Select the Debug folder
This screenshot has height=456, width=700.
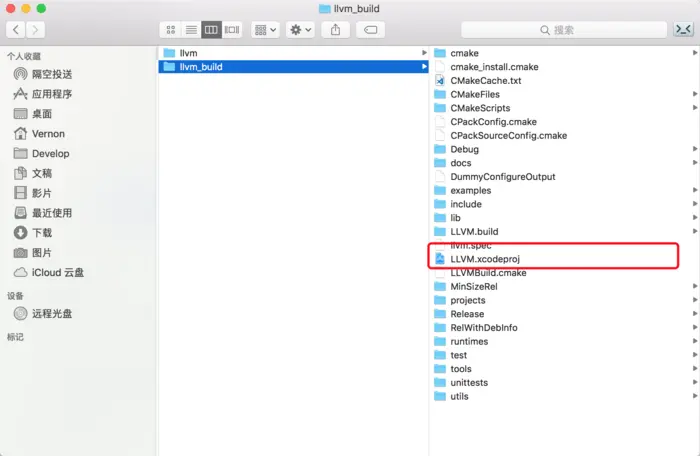(565, 149)
